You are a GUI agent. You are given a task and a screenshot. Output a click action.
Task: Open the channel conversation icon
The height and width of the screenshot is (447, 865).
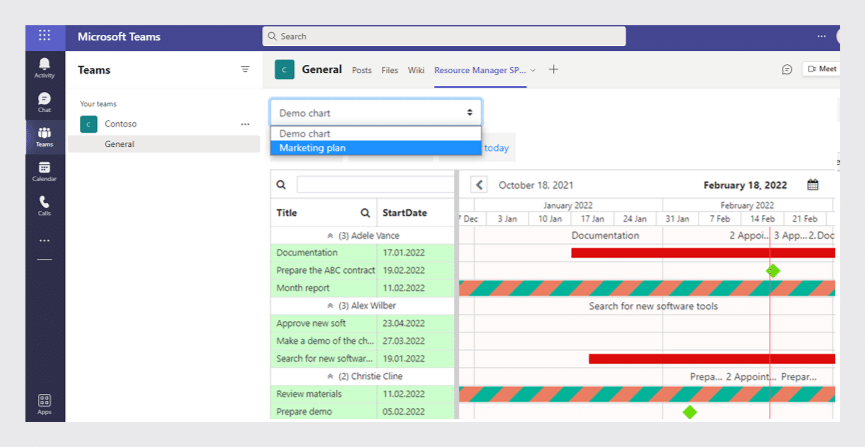point(787,70)
